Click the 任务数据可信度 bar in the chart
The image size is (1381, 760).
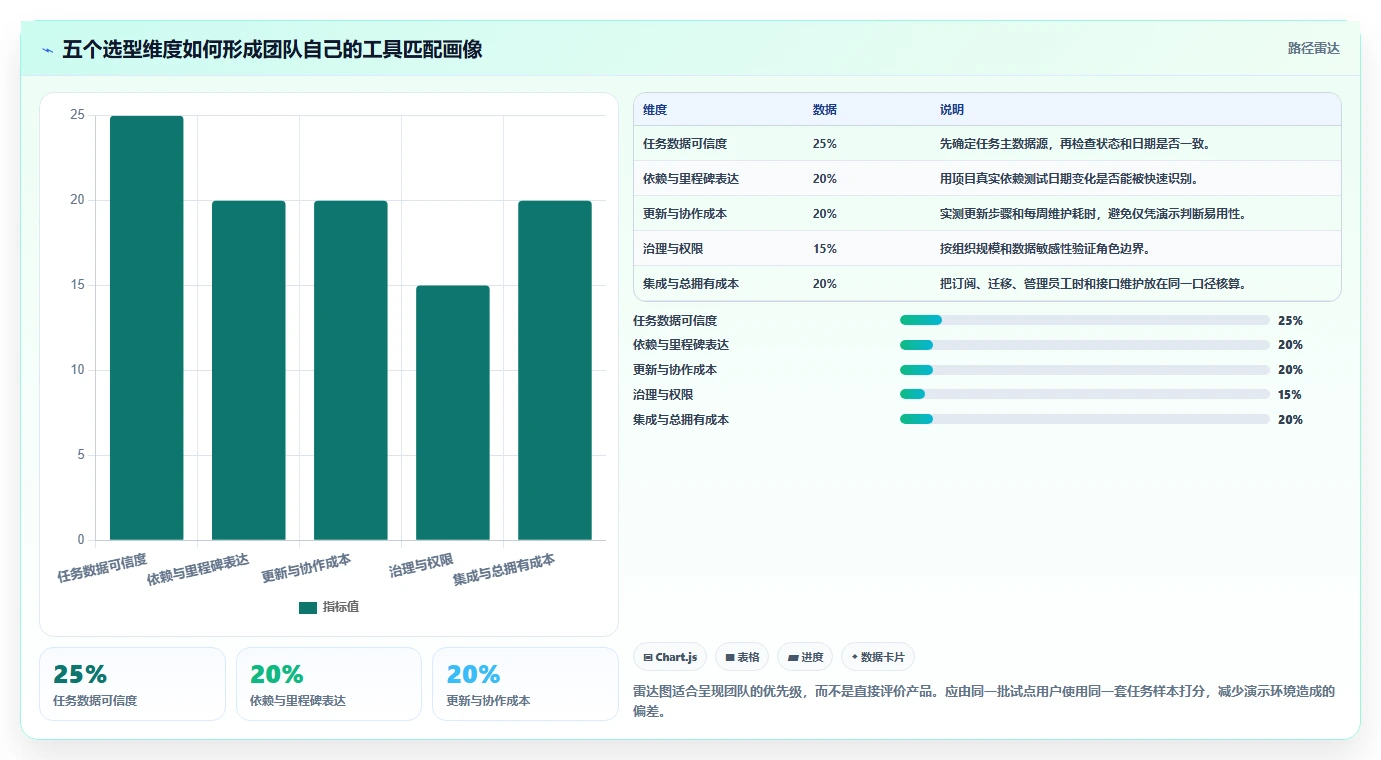[147, 328]
